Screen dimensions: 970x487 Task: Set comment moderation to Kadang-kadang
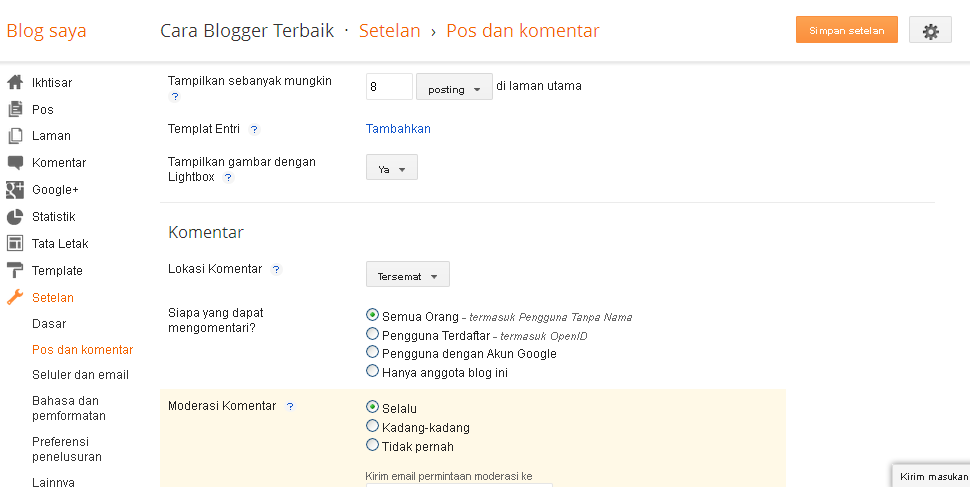point(372,426)
